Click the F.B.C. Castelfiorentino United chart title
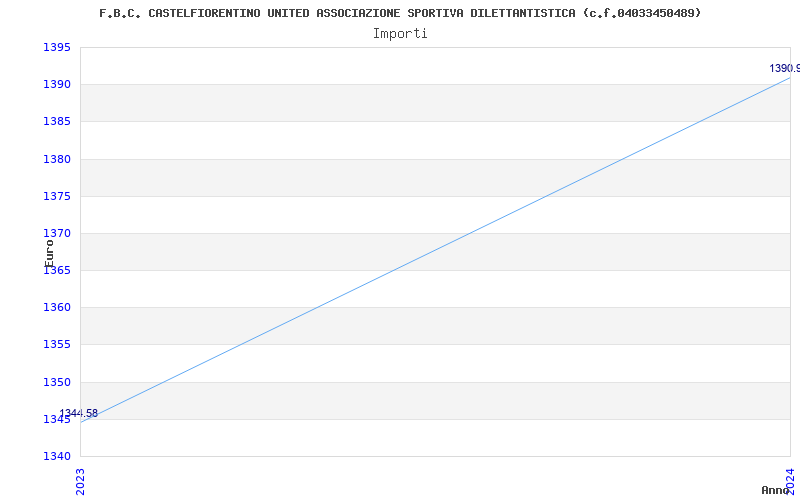The width and height of the screenshot is (800, 500). tap(400, 13)
